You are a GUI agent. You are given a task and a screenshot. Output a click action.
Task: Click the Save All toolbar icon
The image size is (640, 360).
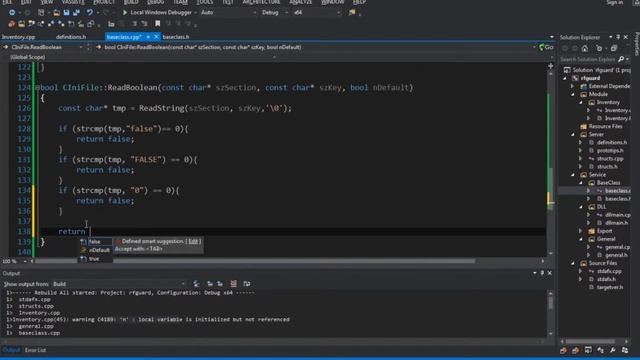76,13
